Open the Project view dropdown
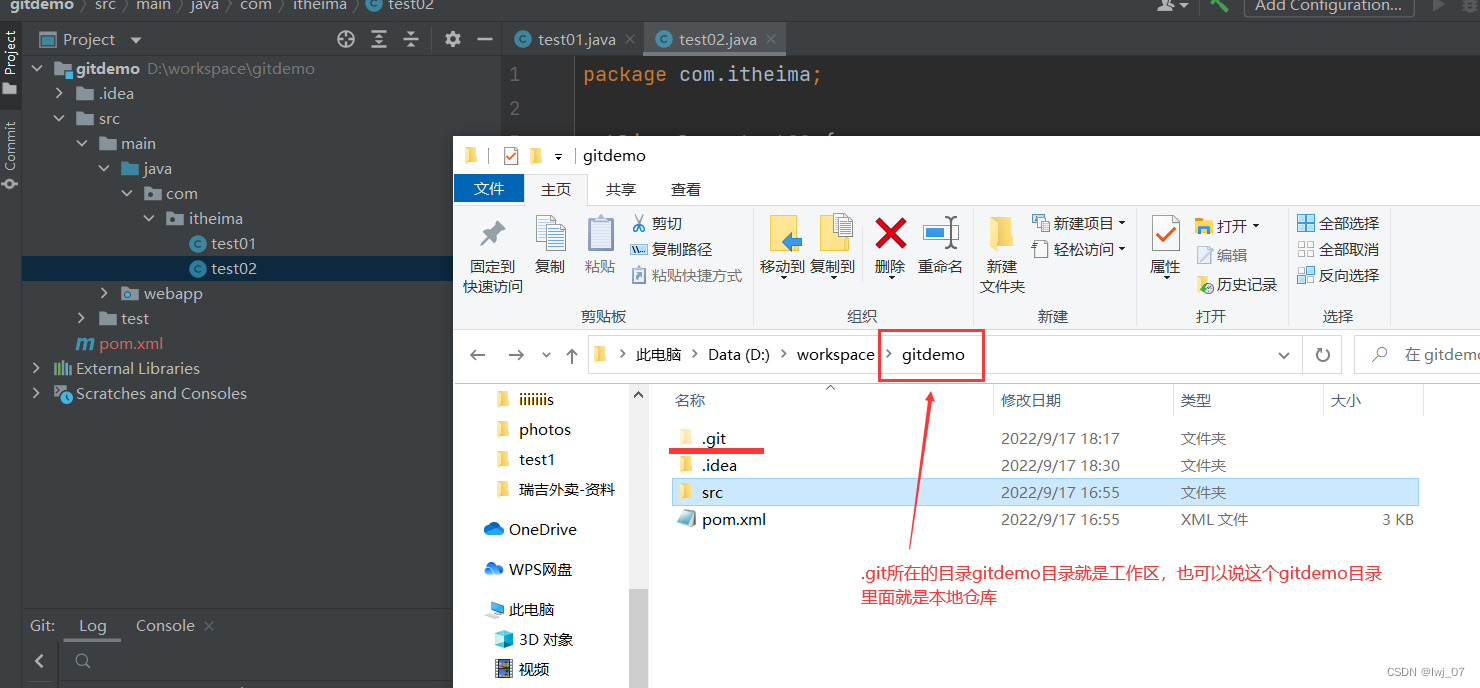 136,40
